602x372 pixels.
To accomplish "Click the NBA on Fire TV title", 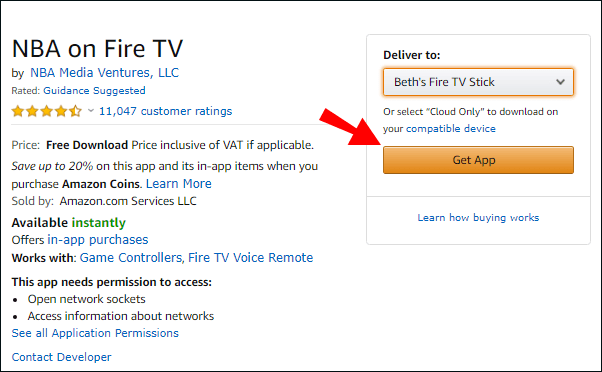I will [x=98, y=49].
